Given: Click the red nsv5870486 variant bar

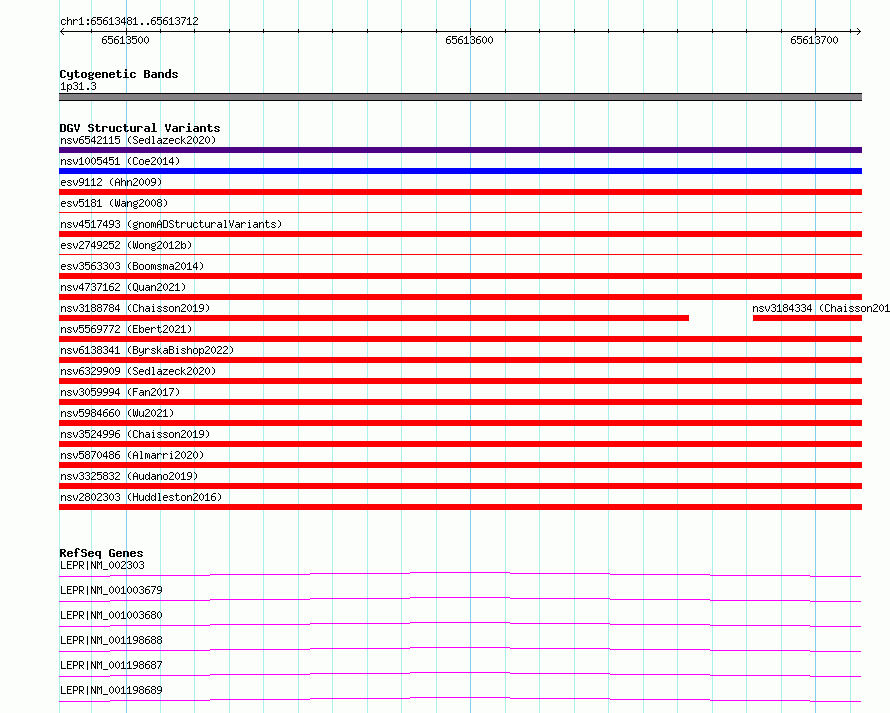Looking at the screenshot, I should tap(460, 465).
